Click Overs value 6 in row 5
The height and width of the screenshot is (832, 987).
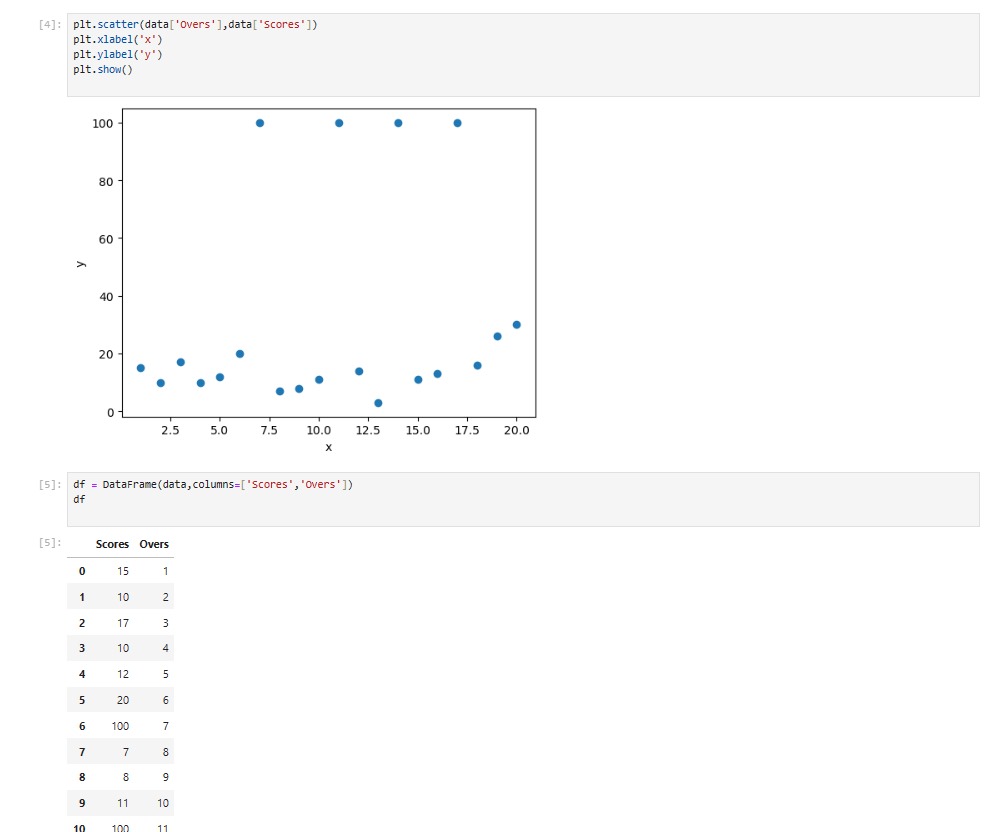click(166, 700)
